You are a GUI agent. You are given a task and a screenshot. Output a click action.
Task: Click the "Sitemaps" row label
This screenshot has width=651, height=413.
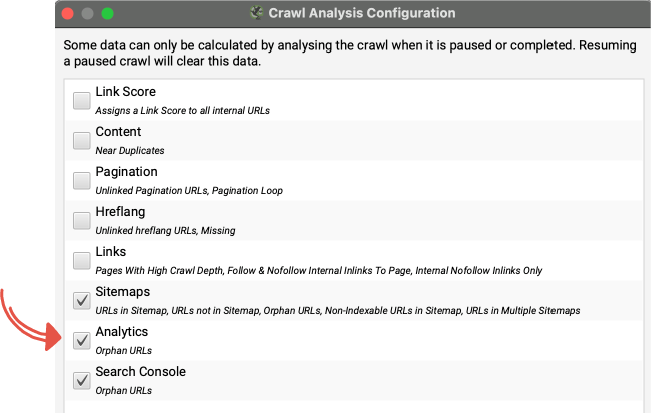click(x=124, y=292)
